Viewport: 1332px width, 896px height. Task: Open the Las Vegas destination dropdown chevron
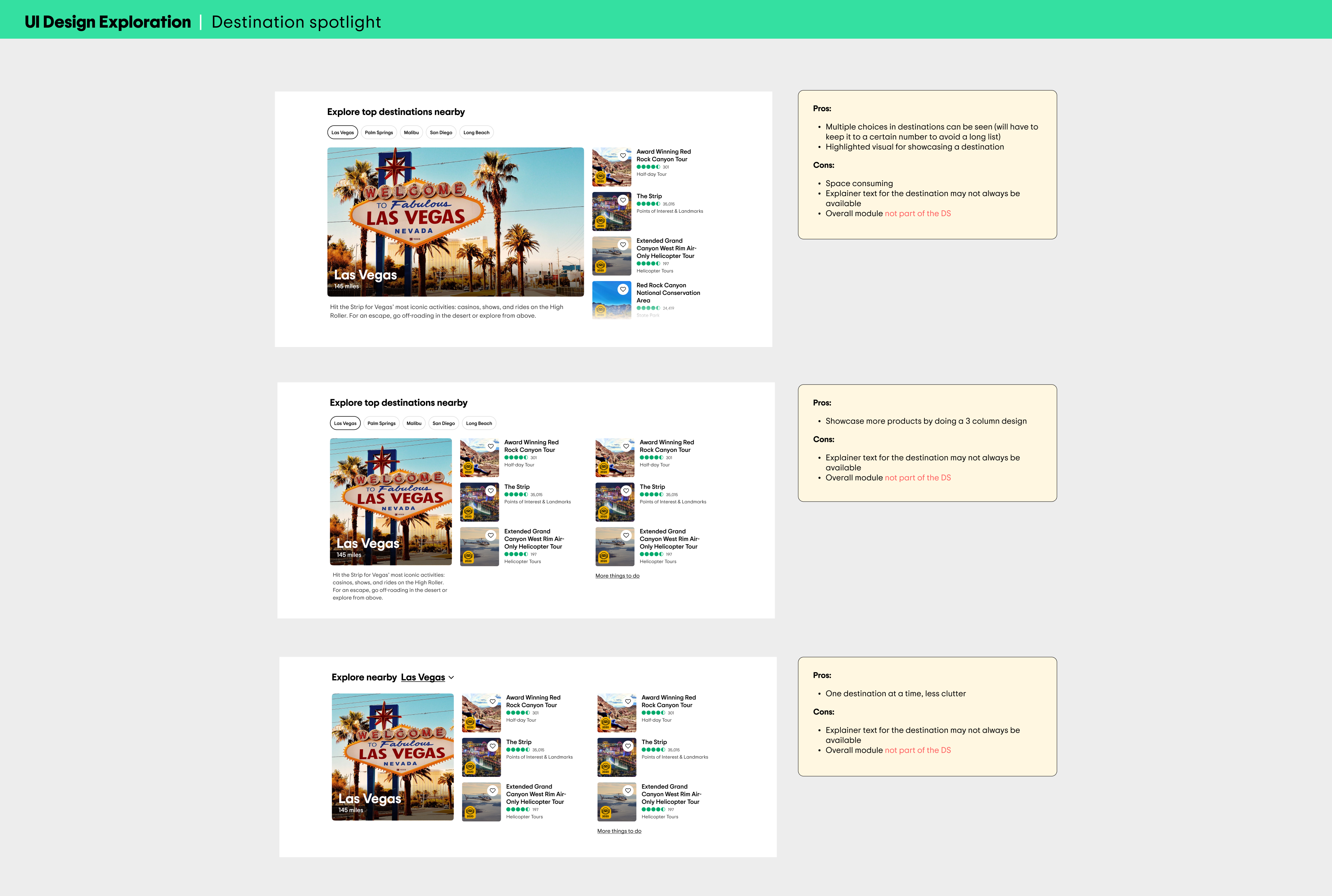(451, 678)
